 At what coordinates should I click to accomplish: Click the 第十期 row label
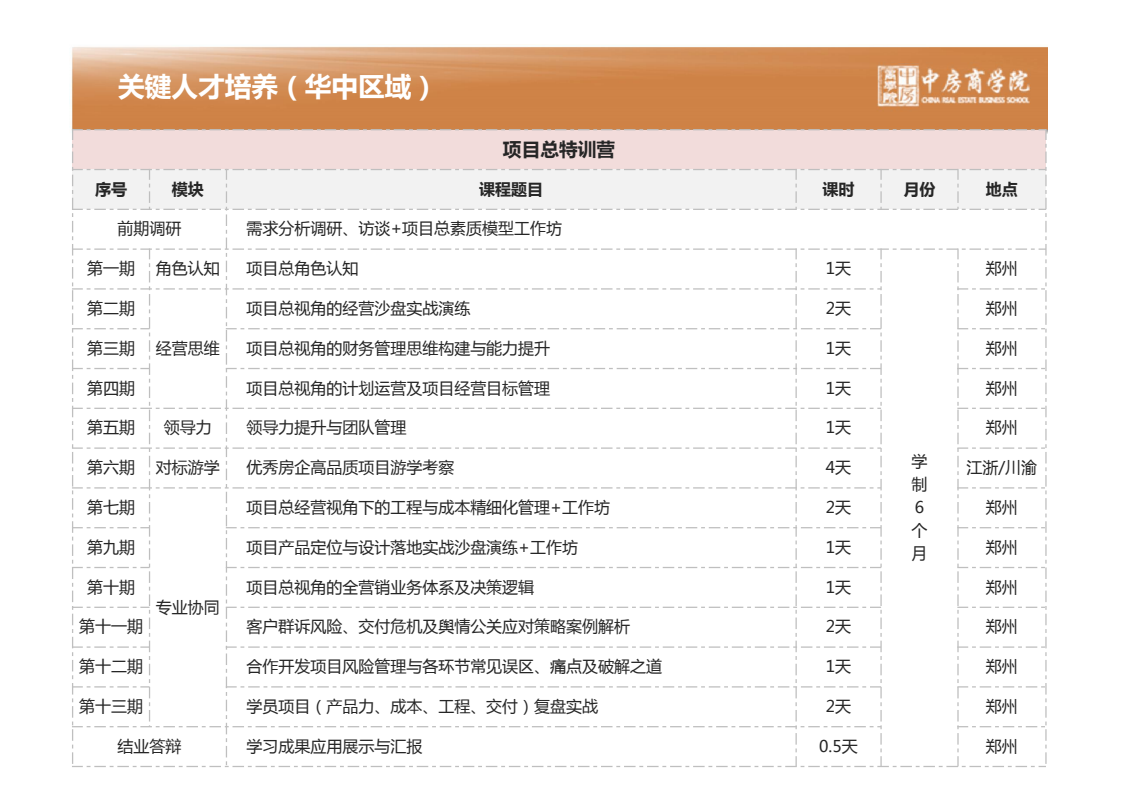[111, 587]
